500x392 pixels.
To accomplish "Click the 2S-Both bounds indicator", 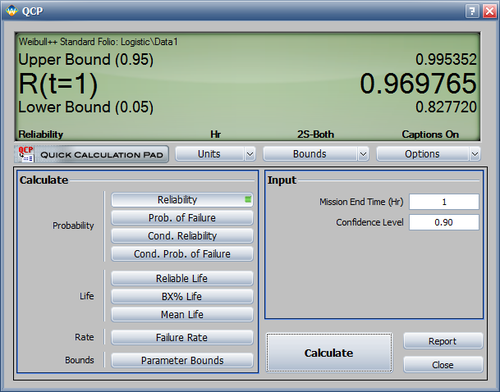I will 316,134.
